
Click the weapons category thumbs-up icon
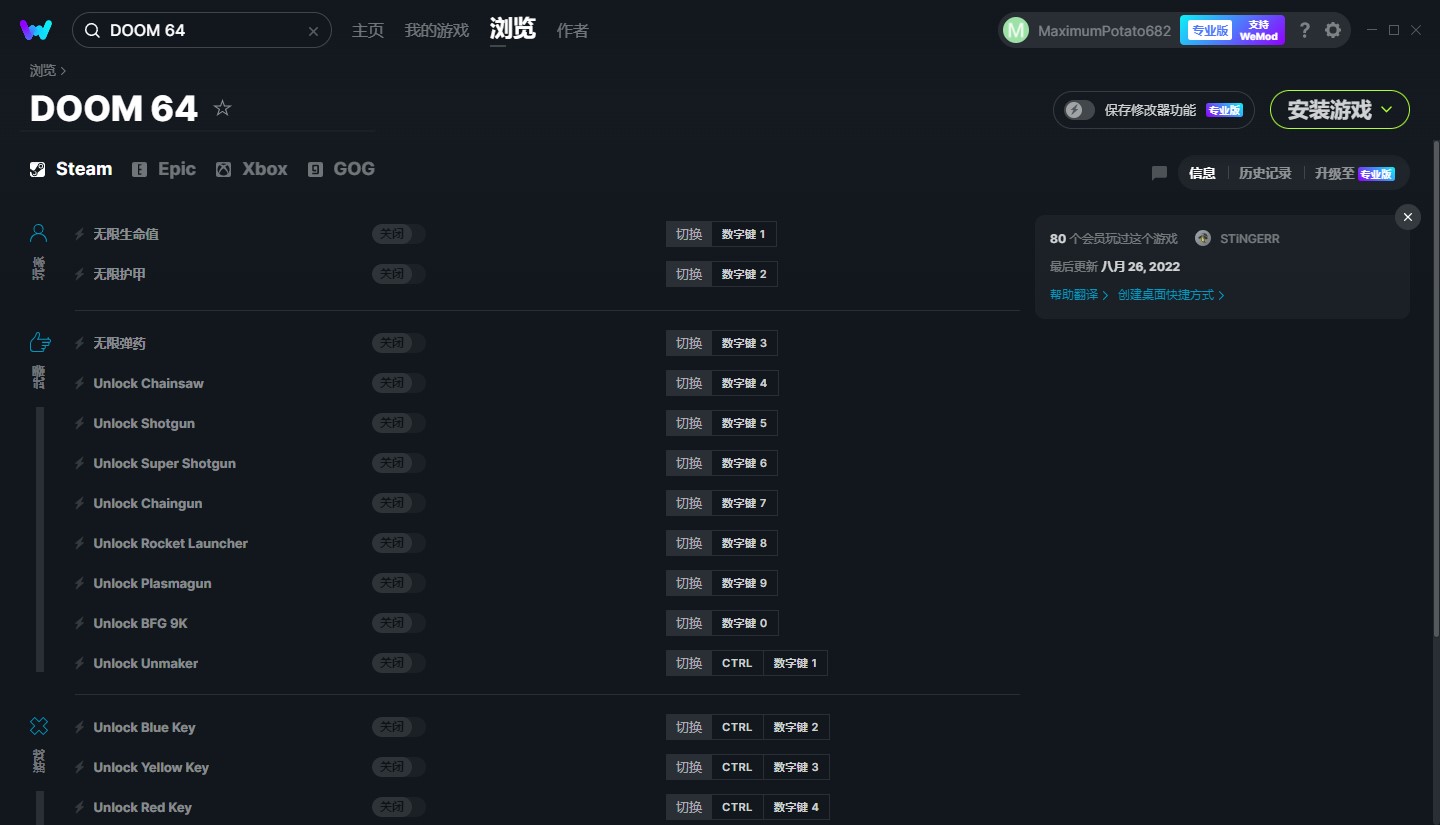[x=39, y=343]
